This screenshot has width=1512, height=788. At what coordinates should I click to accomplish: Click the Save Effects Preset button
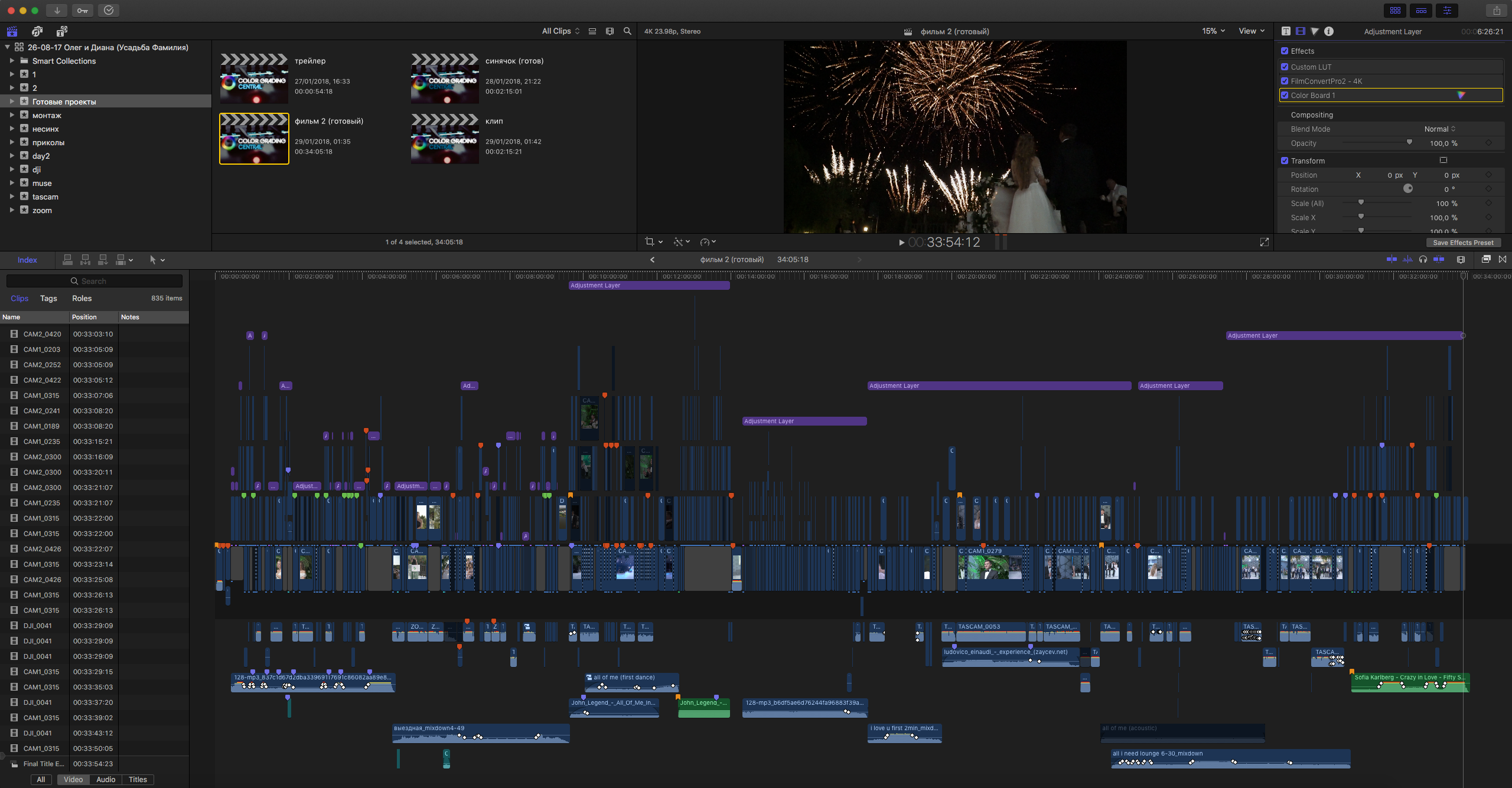click(1462, 243)
